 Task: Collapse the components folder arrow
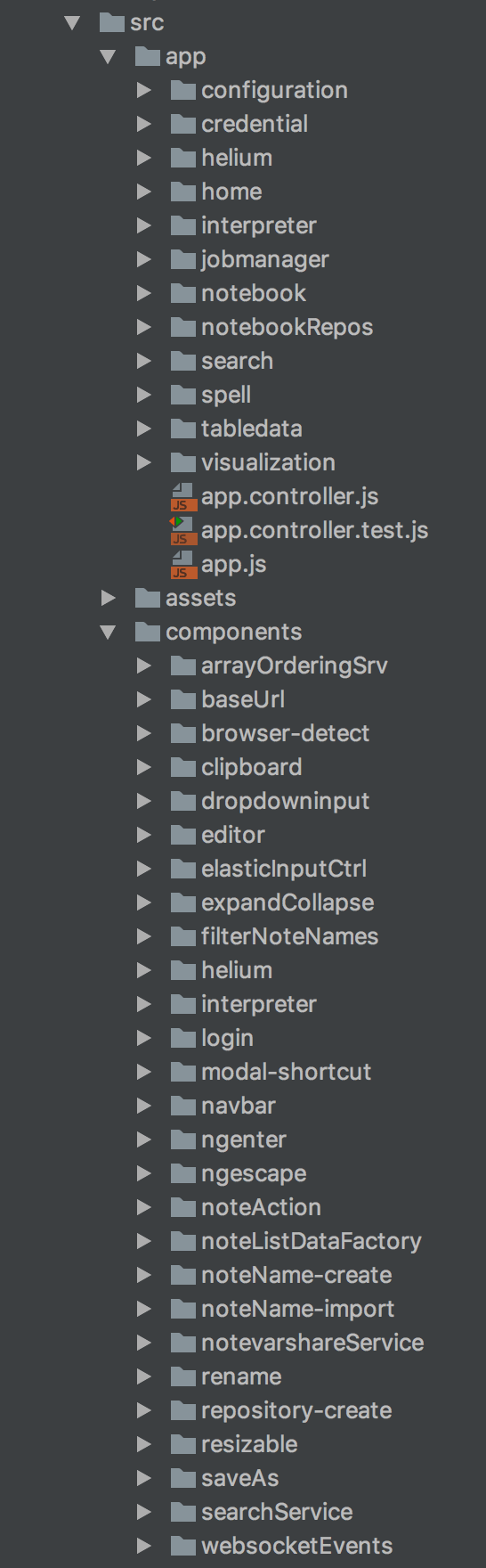(109, 632)
